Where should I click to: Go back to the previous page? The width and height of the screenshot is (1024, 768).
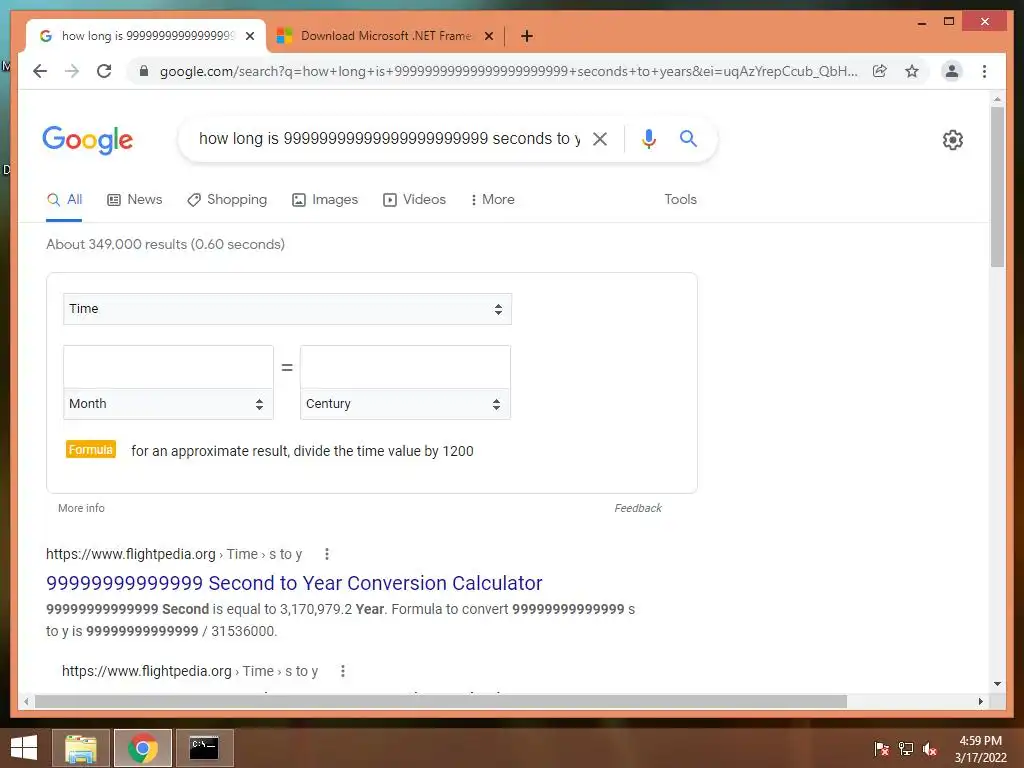(40, 71)
